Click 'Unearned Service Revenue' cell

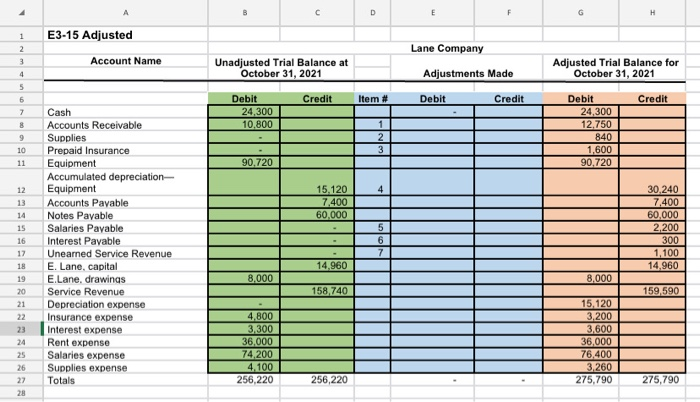(125, 254)
